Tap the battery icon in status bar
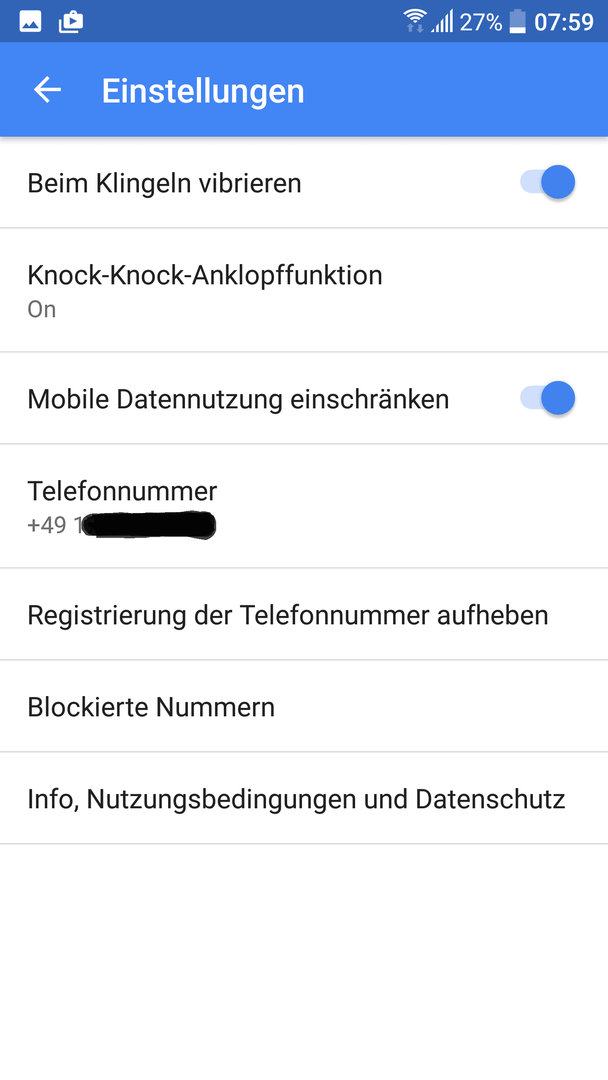This screenshot has width=608, height=1080. click(517, 22)
